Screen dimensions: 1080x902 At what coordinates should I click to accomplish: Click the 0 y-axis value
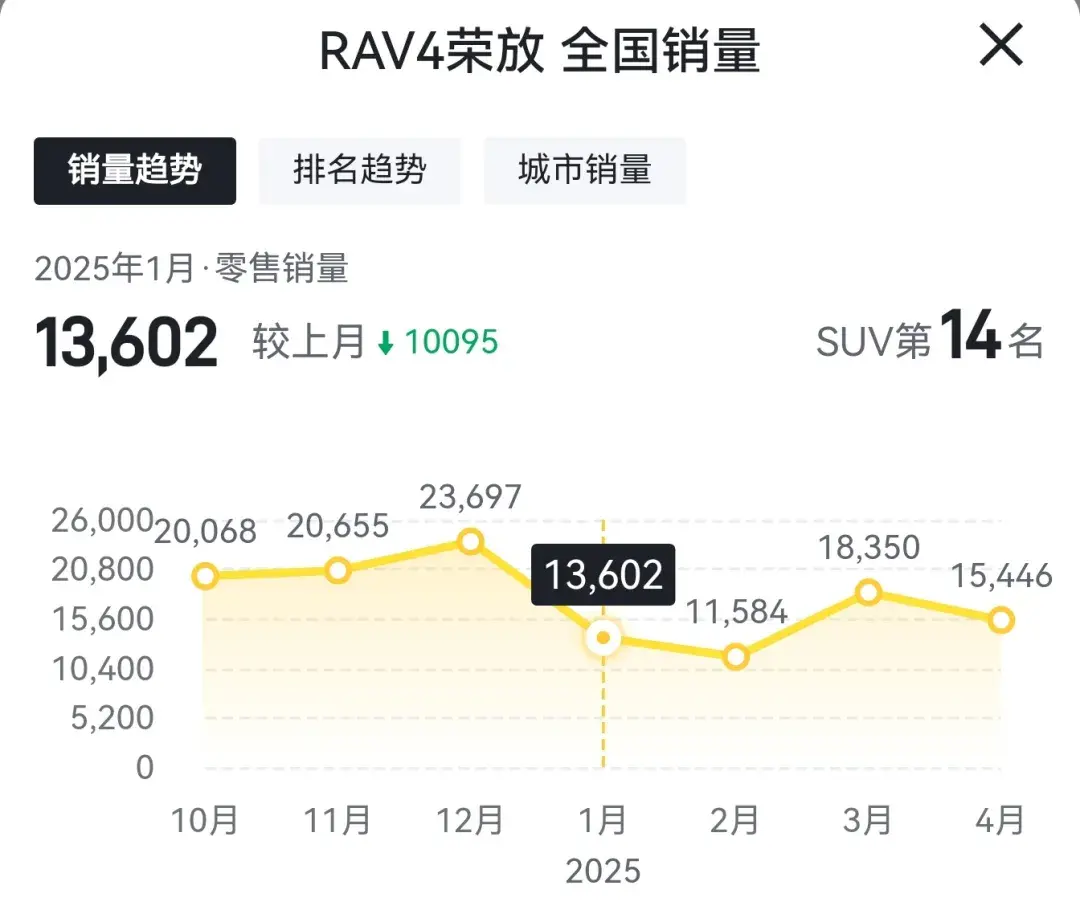145,767
